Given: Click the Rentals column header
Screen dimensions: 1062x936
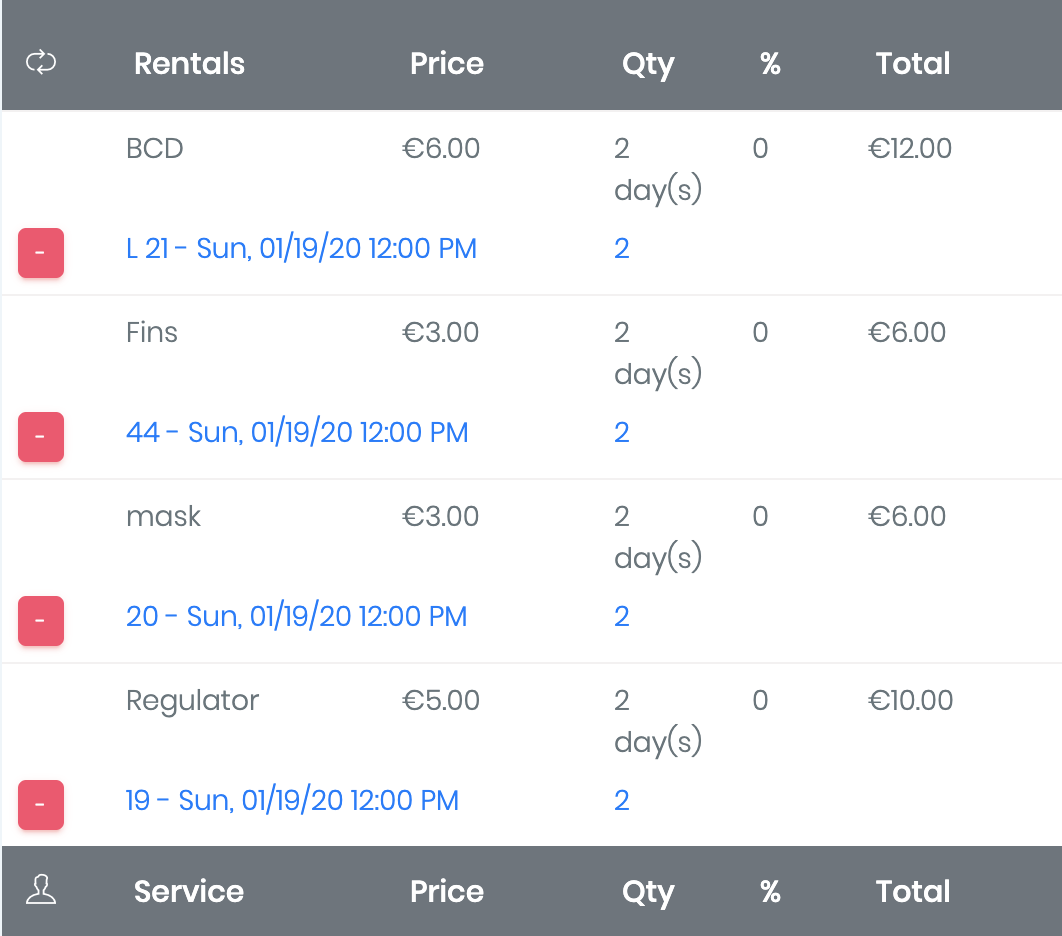Looking at the screenshot, I should pyautogui.click(x=189, y=63).
